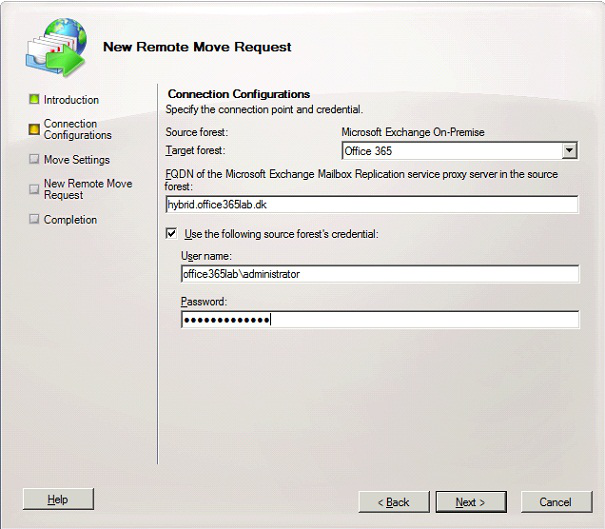605x529 pixels.
Task: Click the 'Target forest:' label
Action: point(195,150)
